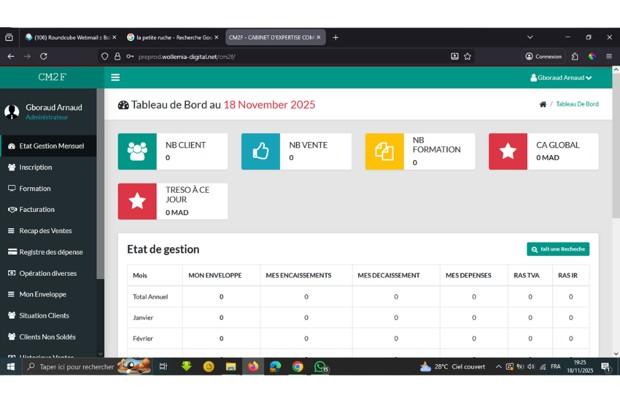
Task: Open the Gboraud Arnaud user dropdown
Action: (x=560, y=77)
